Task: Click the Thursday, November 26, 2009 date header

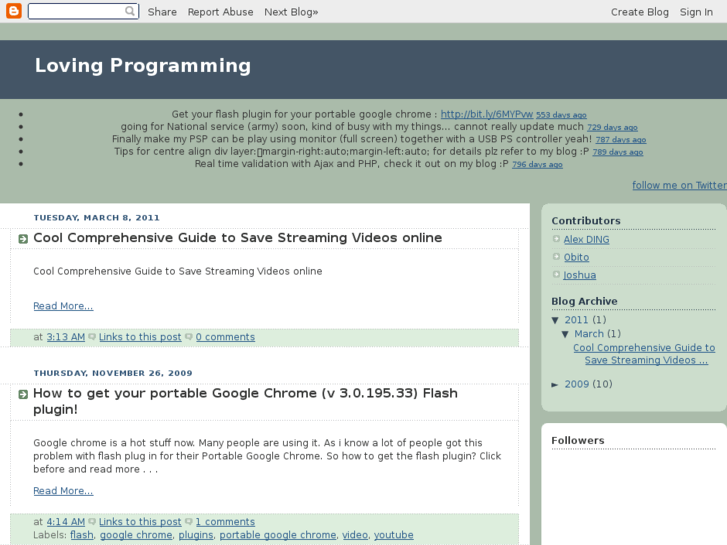Action: [113, 373]
